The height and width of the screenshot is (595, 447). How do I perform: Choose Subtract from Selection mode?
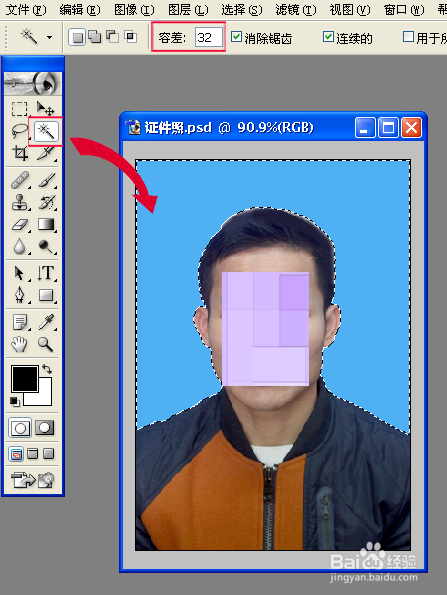(x=112, y=37)
